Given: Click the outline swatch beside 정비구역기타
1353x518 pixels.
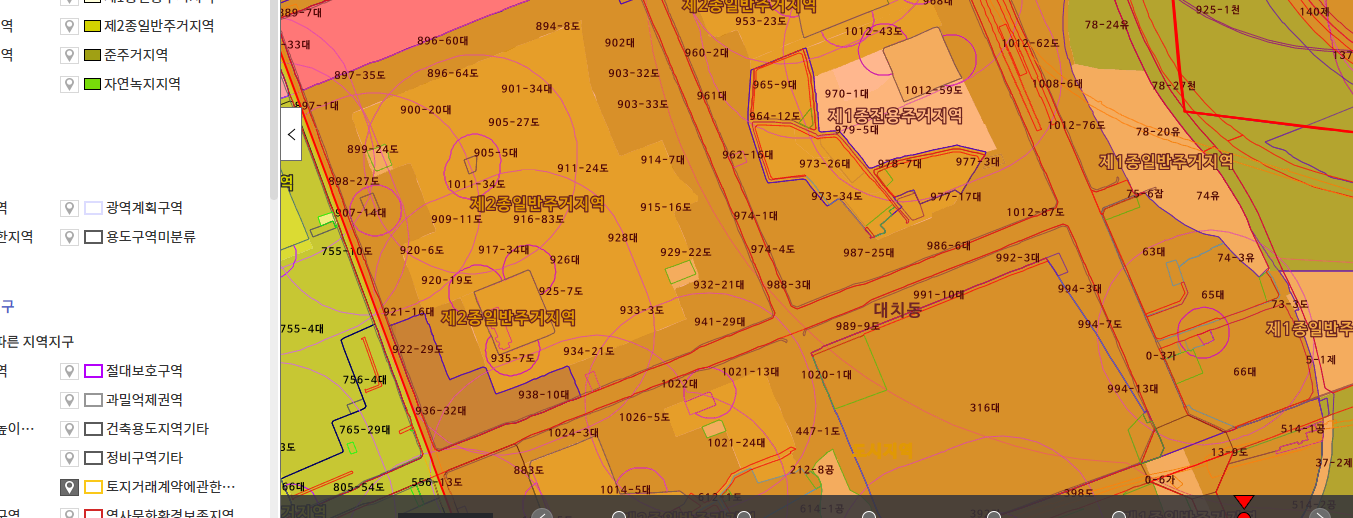Looking at the screenshot, I should pyautogui.click(x=93, y=459).
